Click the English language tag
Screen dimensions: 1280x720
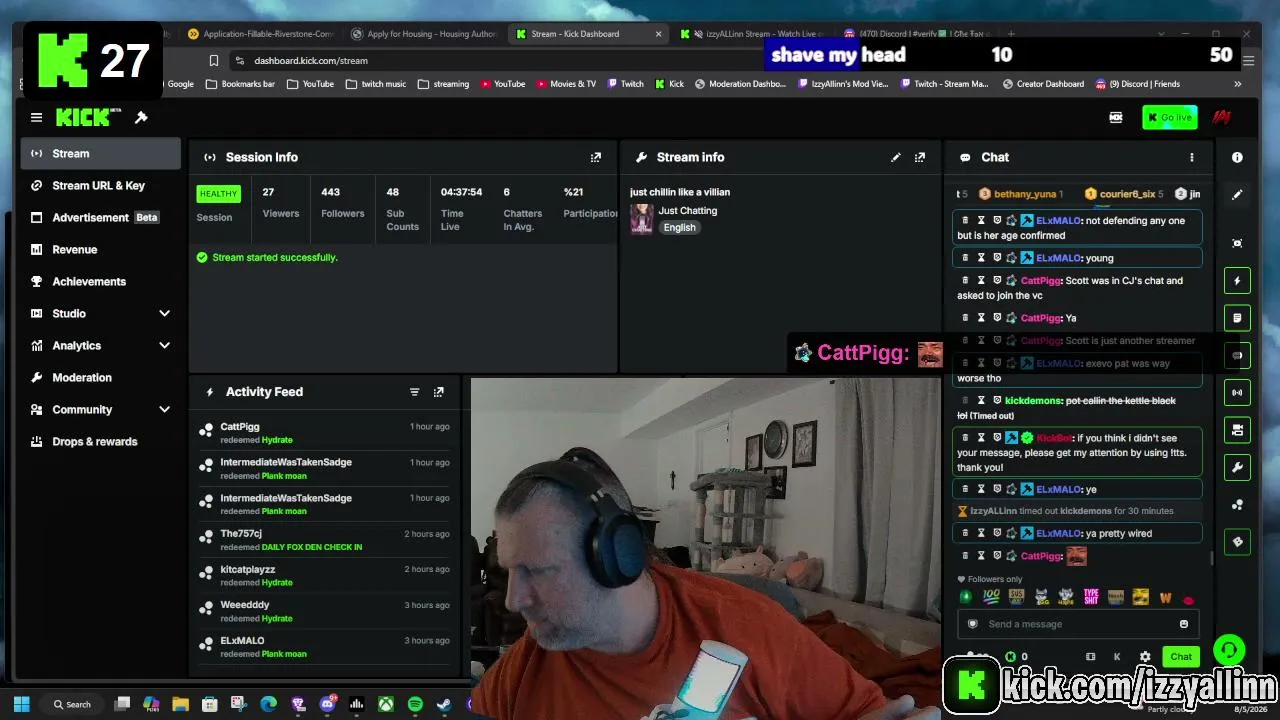679,228
